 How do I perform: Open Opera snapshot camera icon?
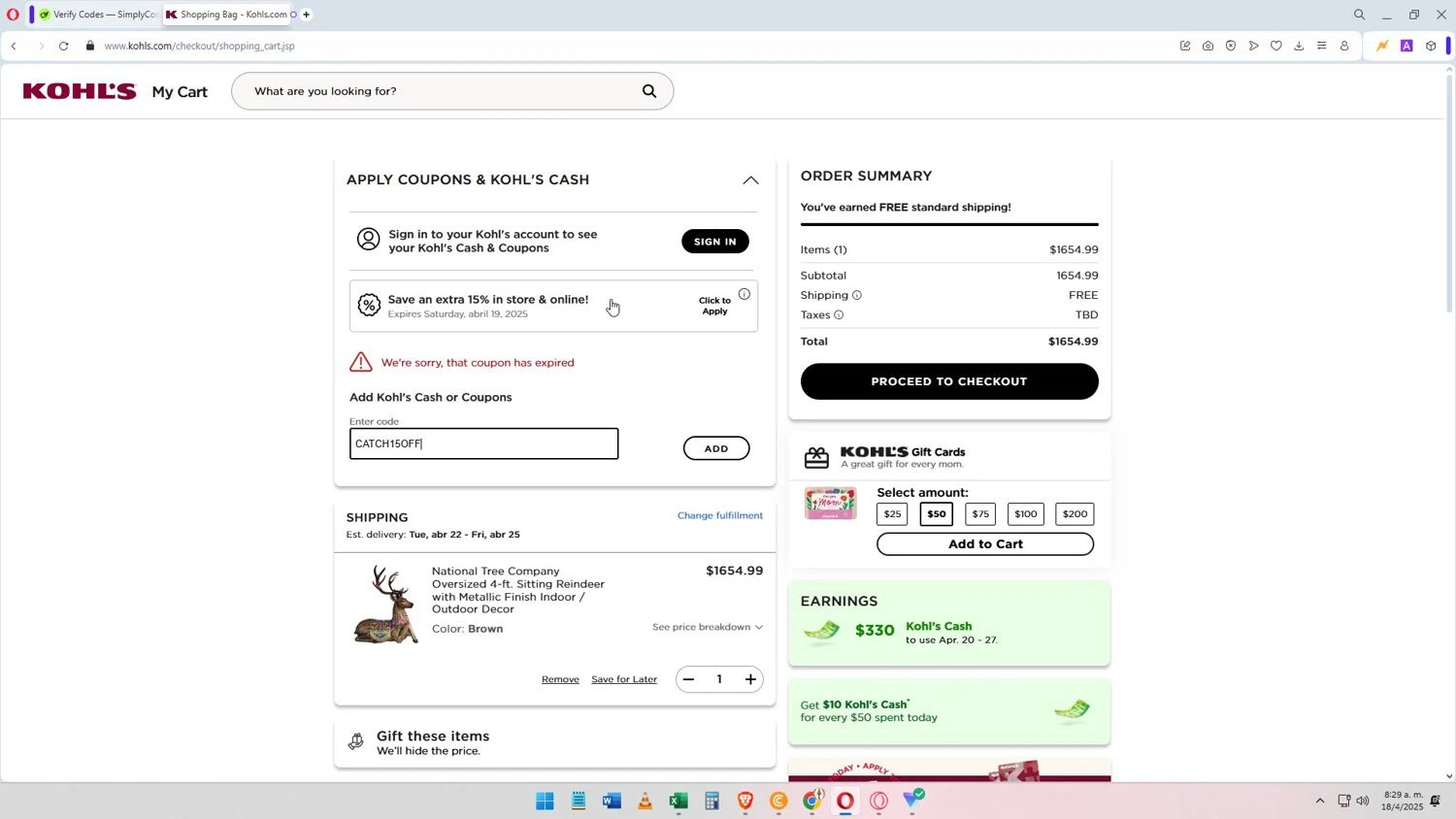1208,46
